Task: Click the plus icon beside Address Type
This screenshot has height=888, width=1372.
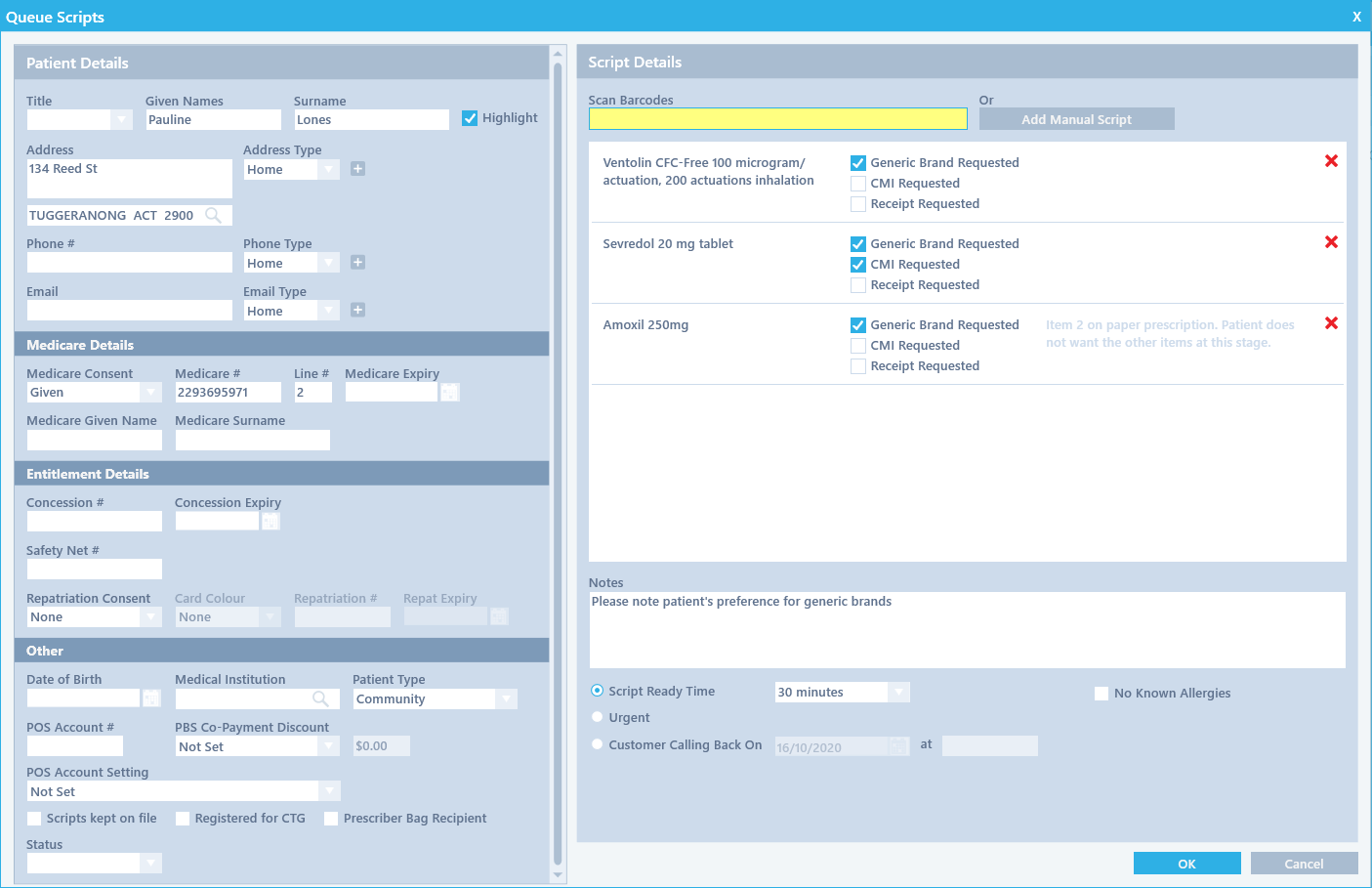Action: (357, 169)
